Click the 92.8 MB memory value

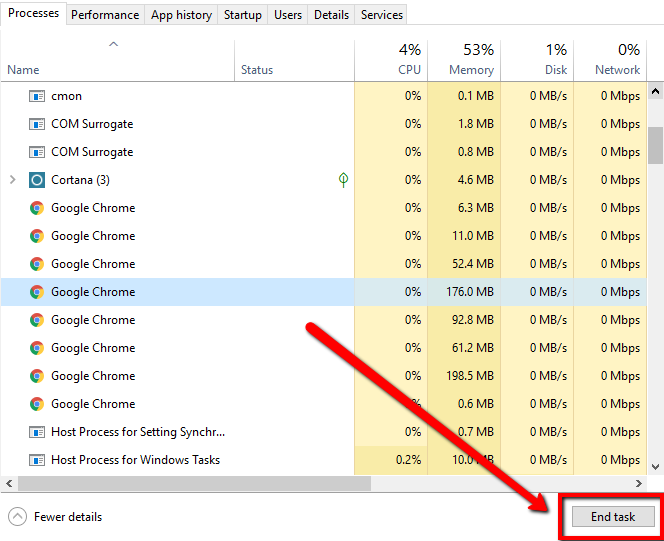click(473, 320)
